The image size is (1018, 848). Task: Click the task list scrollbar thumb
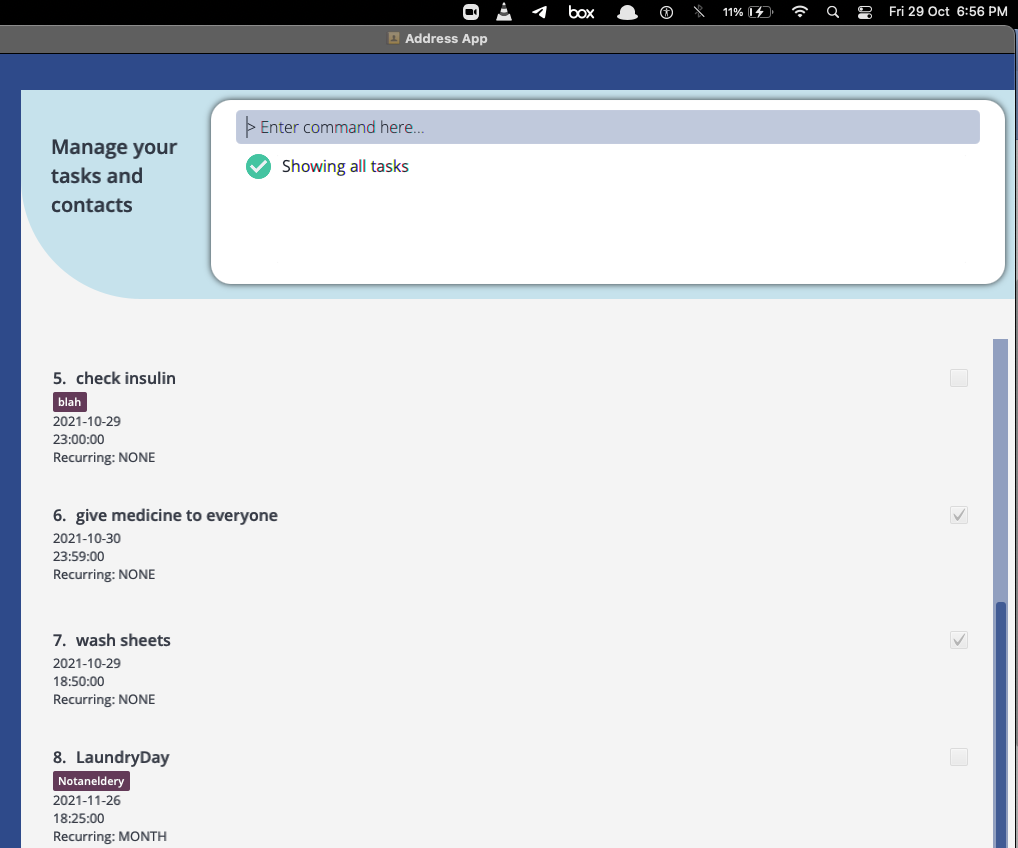1001,724
